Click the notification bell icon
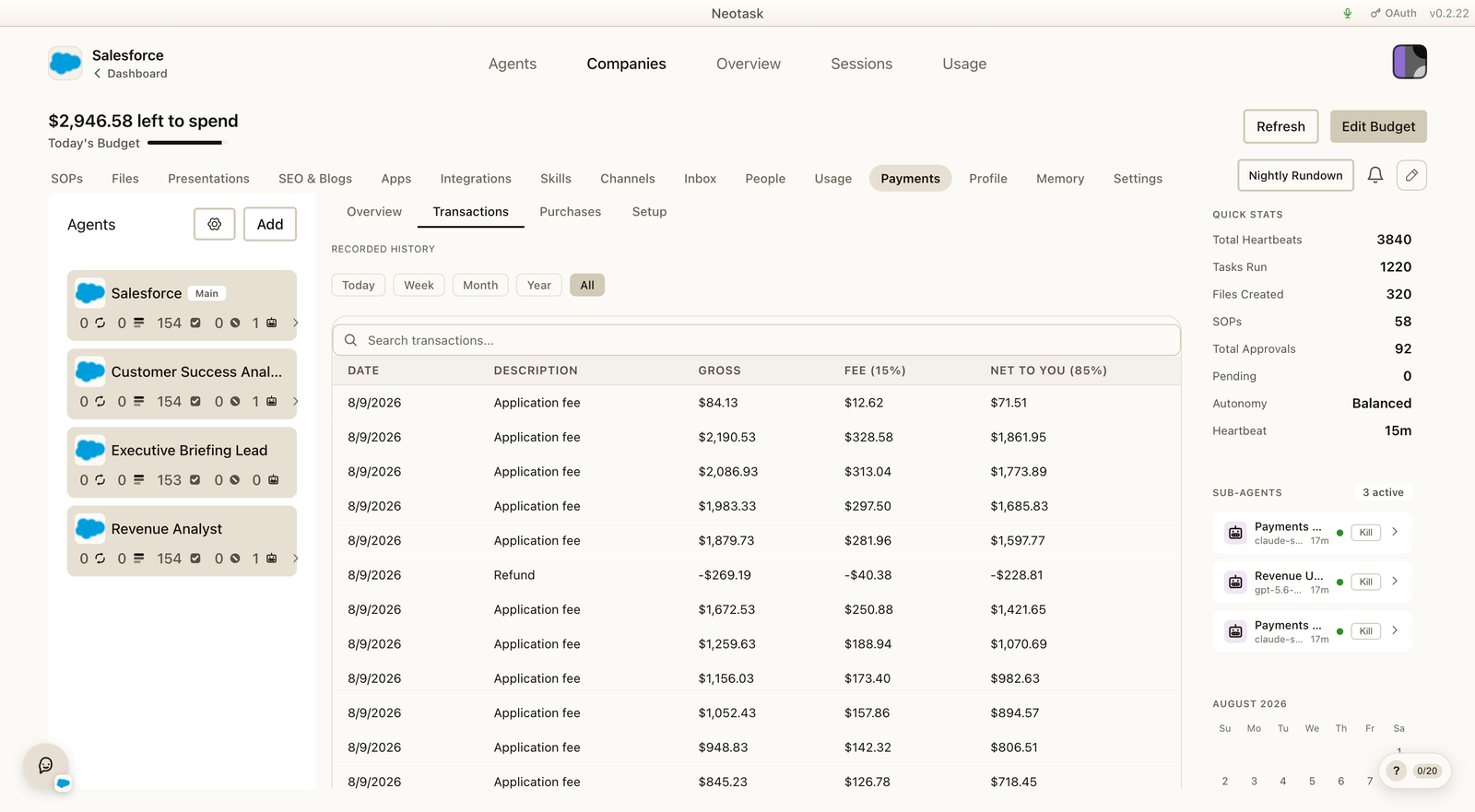Screen dimensions: 1475x812 (x=1375, y=175)
